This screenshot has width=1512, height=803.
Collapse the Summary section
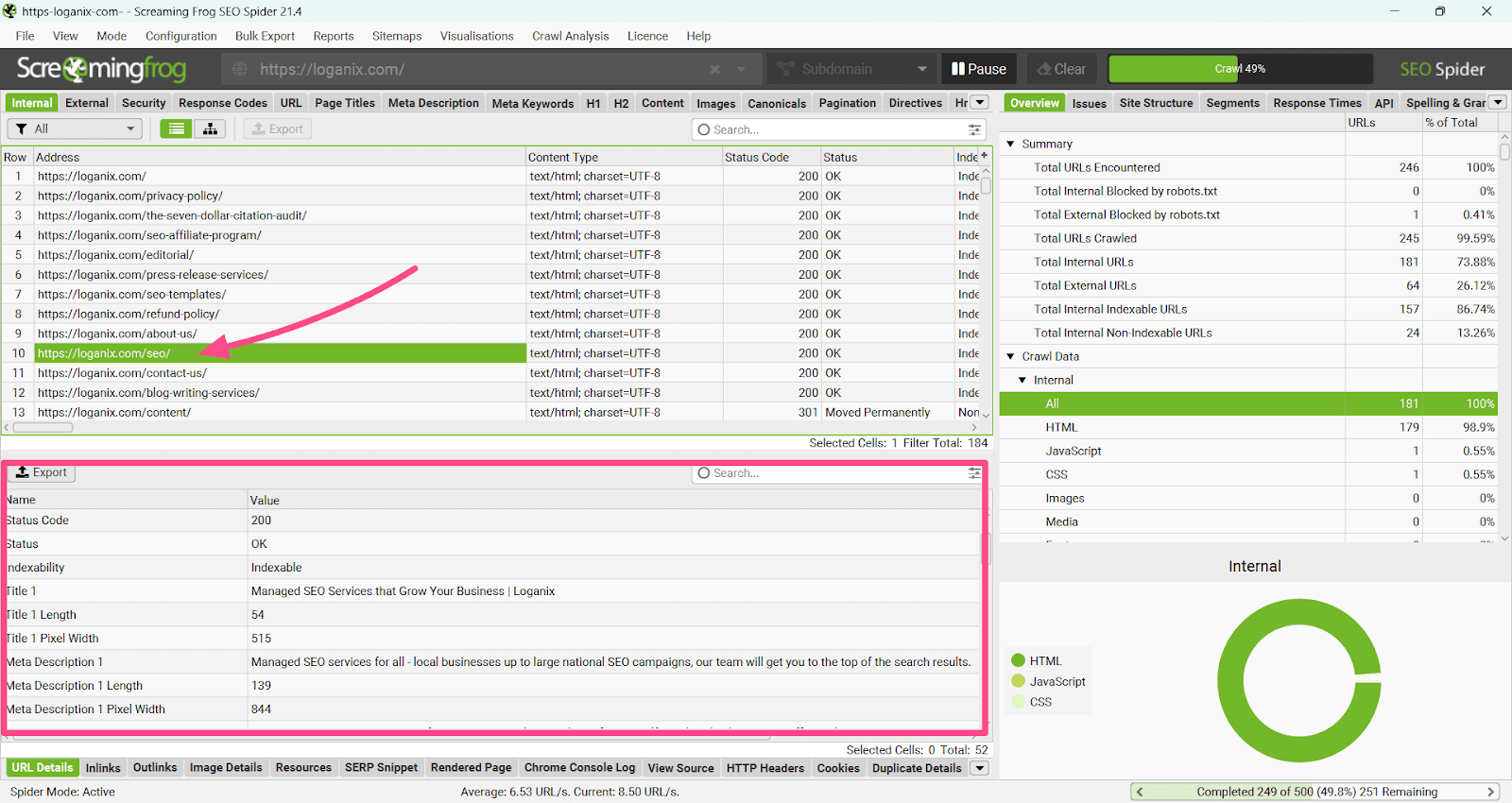click(1011, 144)
